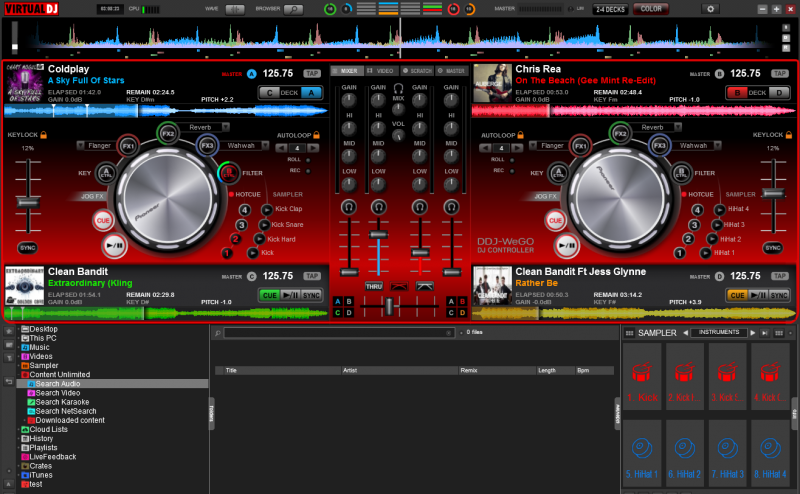Click the browser search icon in top bar

[x=293, y=9]
